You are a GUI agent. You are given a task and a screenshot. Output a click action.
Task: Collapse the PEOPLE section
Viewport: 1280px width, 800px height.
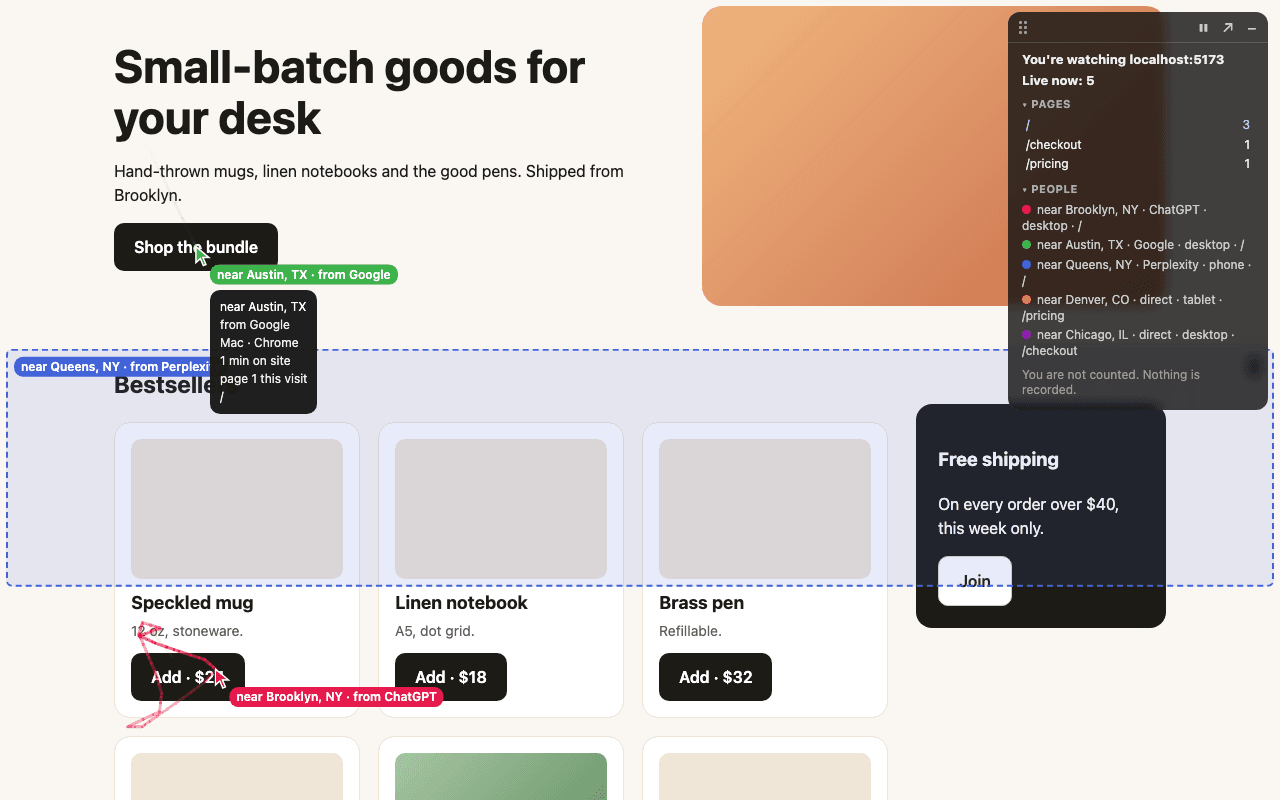1050,189
